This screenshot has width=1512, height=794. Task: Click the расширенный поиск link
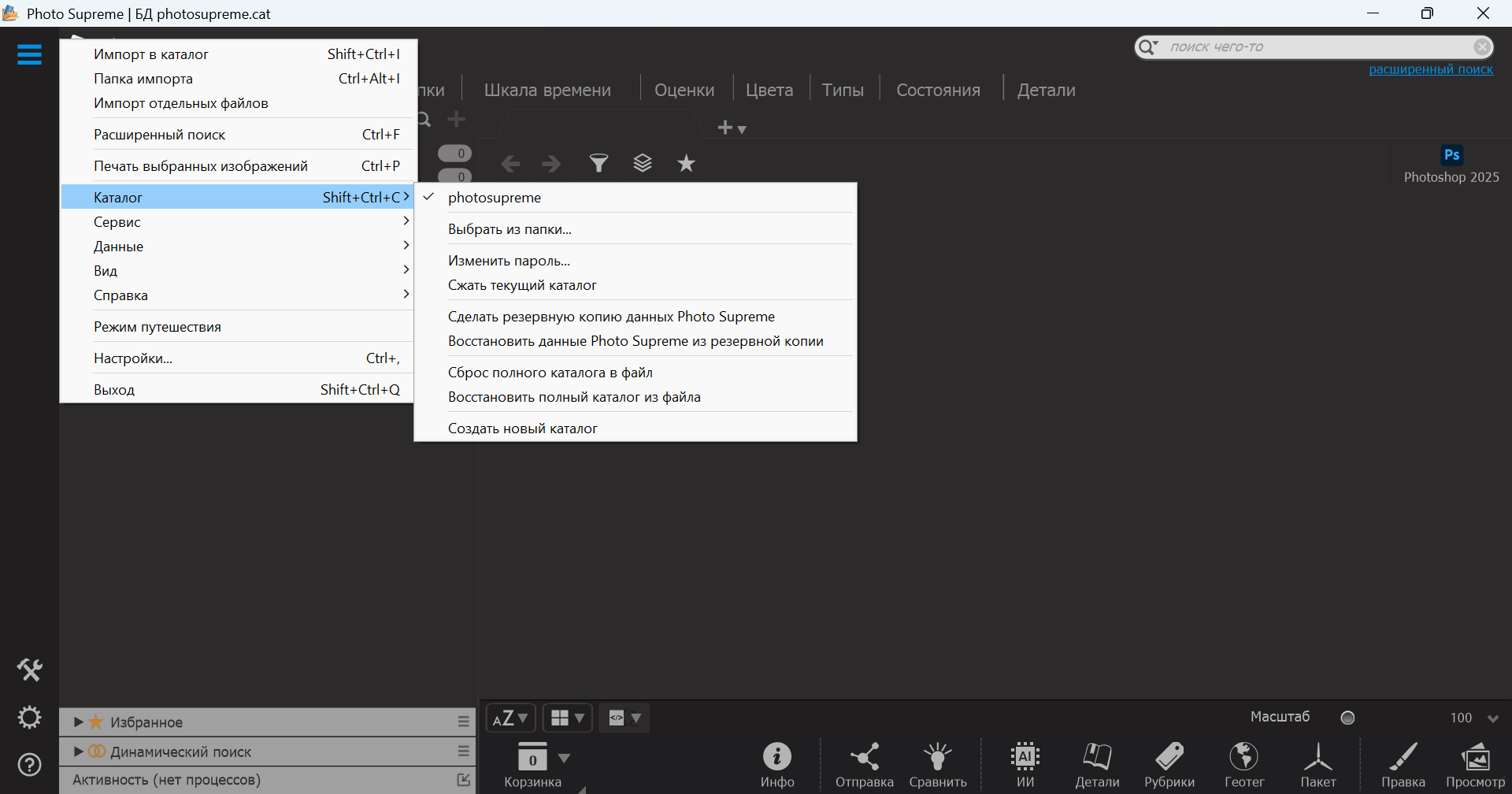(1431, 69)
